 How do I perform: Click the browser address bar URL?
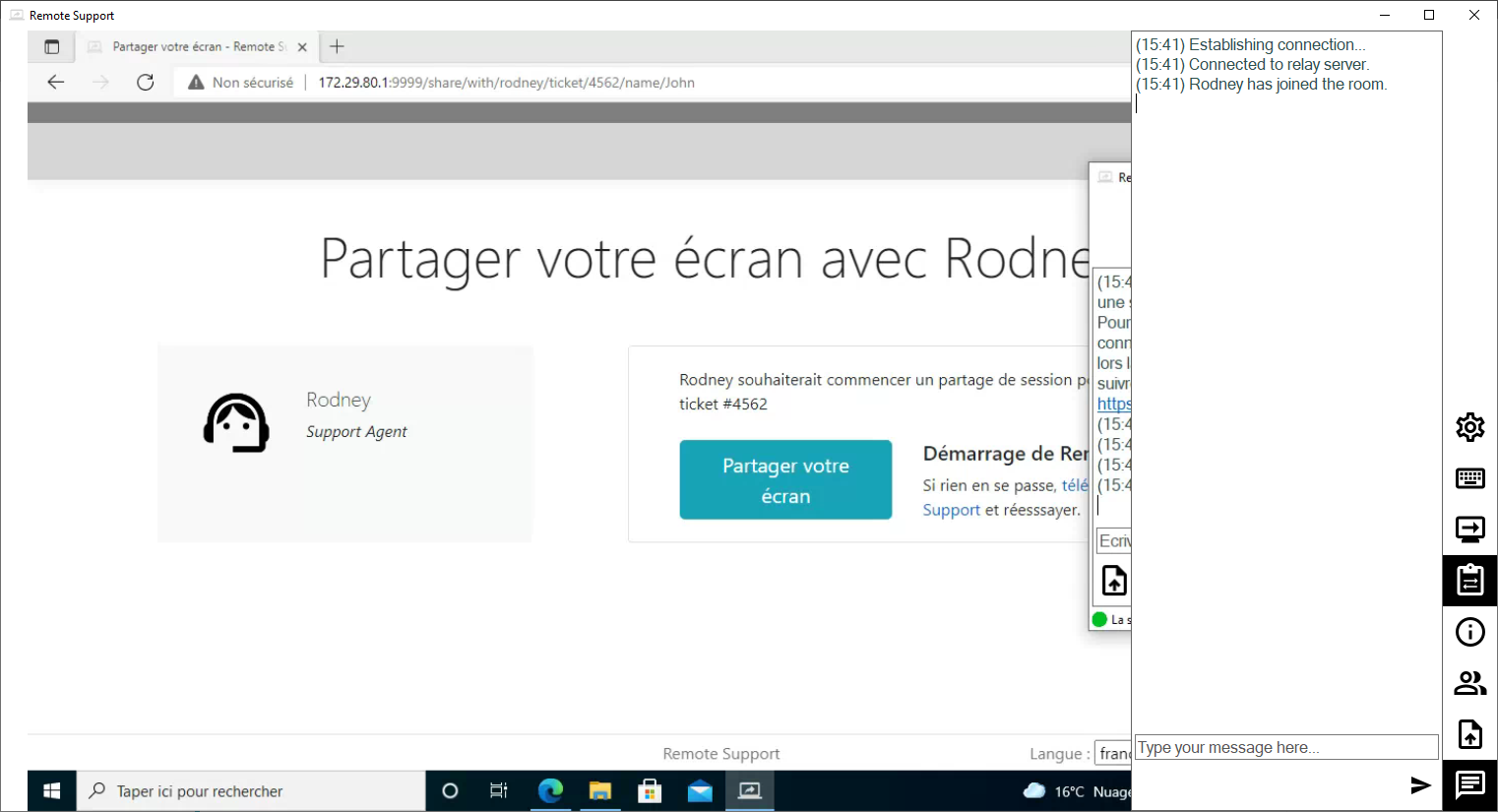506,83
